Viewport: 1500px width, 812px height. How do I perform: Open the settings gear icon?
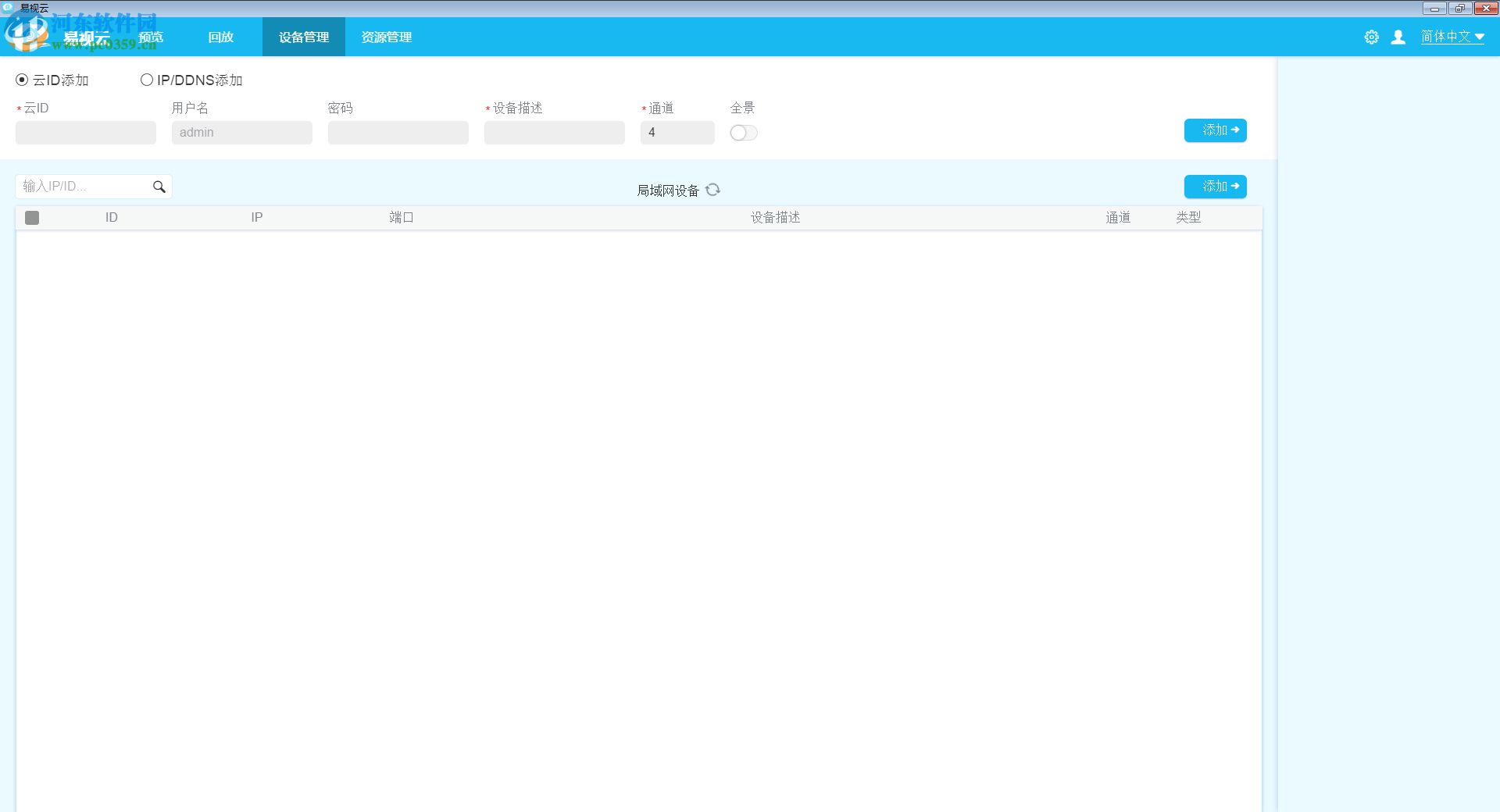point(1371,37)
